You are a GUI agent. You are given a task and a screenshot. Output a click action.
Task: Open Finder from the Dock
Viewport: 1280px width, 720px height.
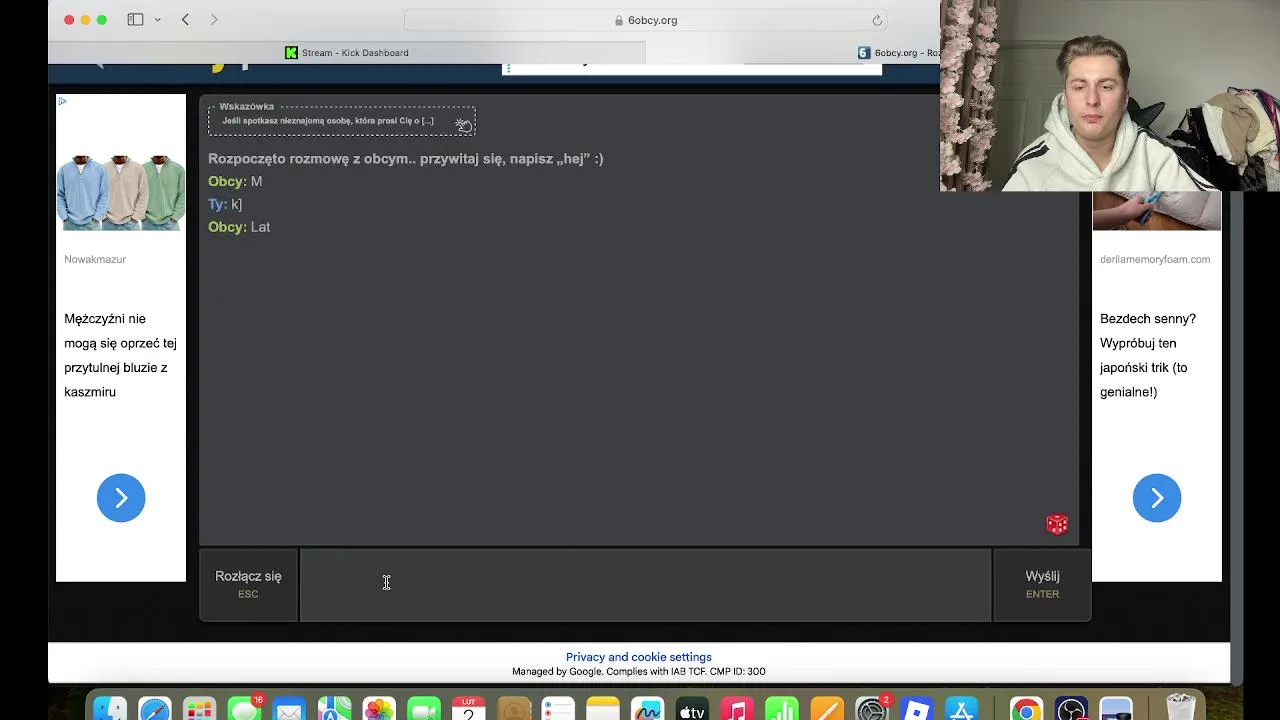pyautogui.click(x=110, y=709)
